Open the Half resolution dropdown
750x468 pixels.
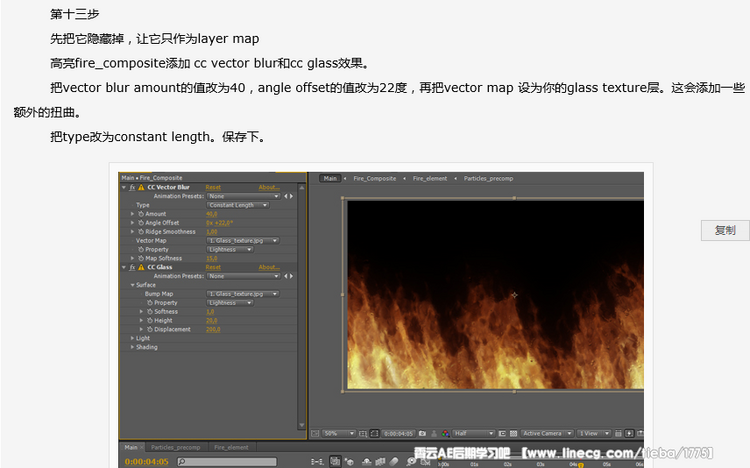pos(473,434)
